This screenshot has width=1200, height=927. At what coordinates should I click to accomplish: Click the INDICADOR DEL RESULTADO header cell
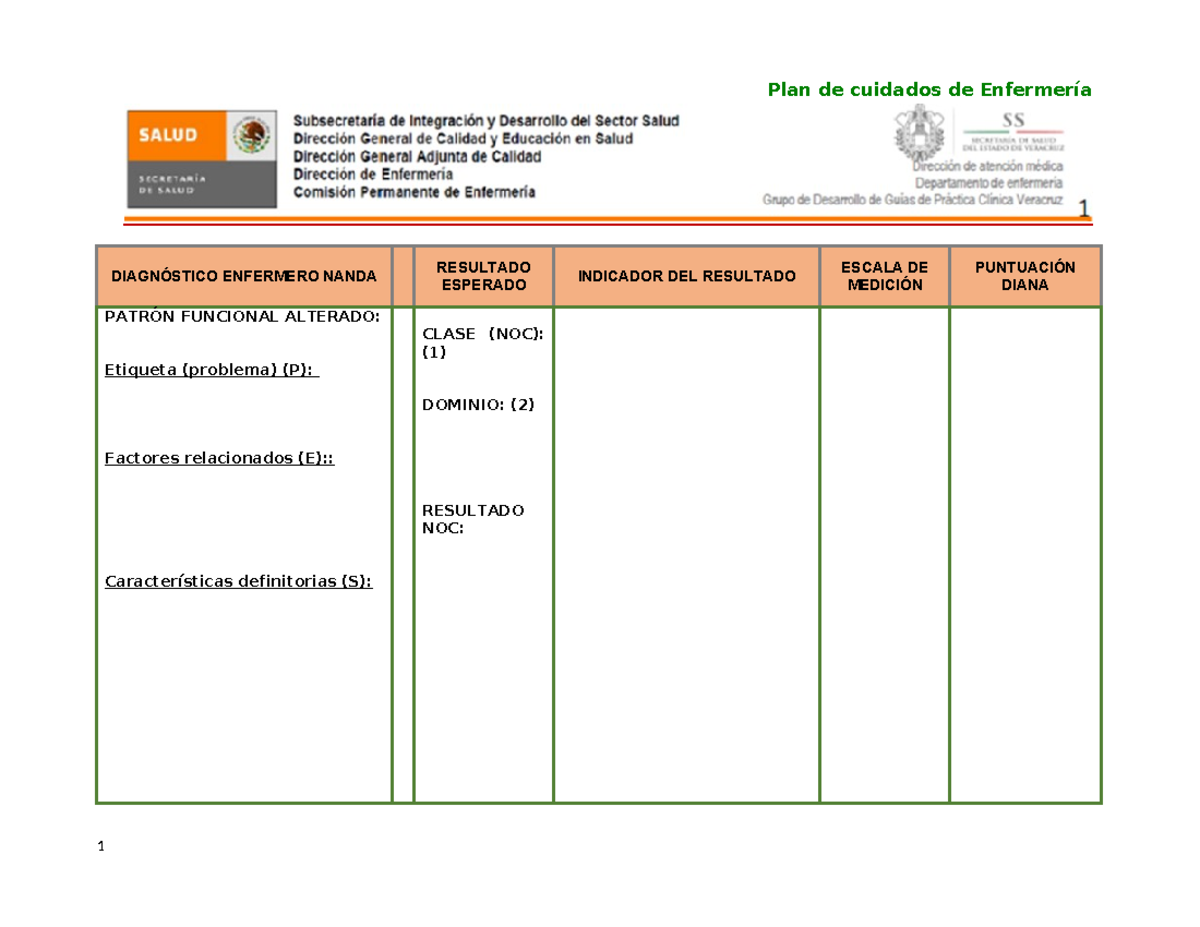coord(686,275)
